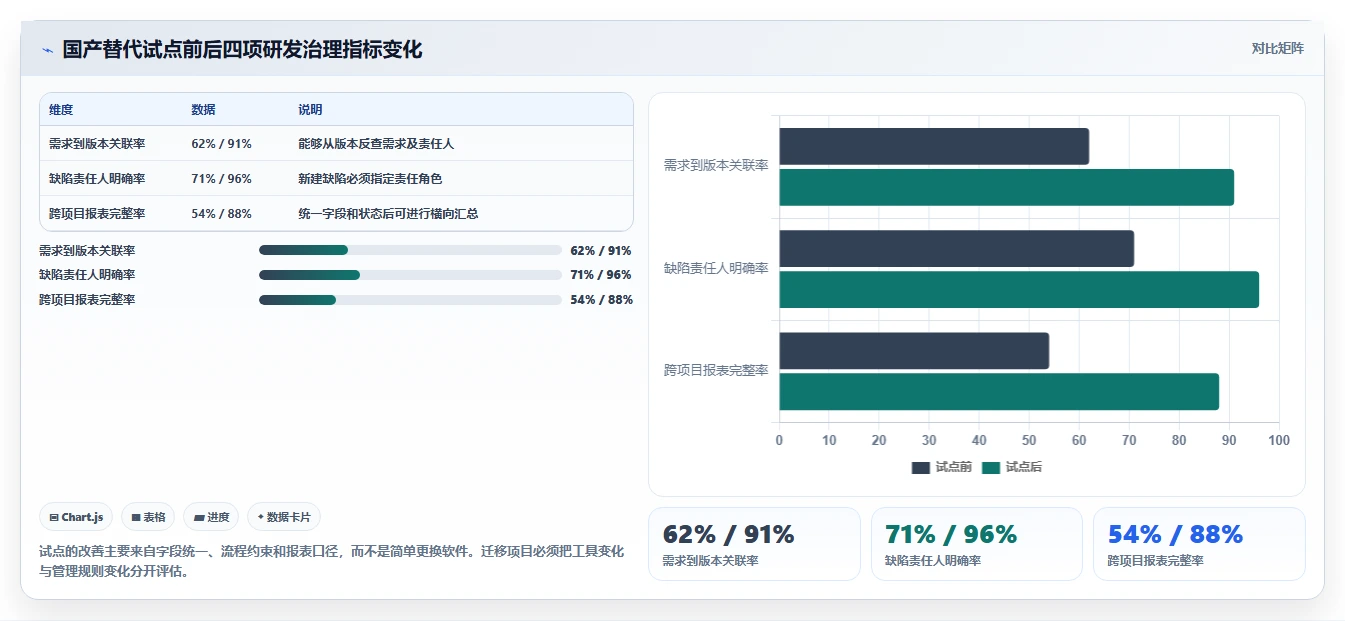Click table cell 54% / 88%
This screenshot has width=1345, height=621.
[221, 214]
